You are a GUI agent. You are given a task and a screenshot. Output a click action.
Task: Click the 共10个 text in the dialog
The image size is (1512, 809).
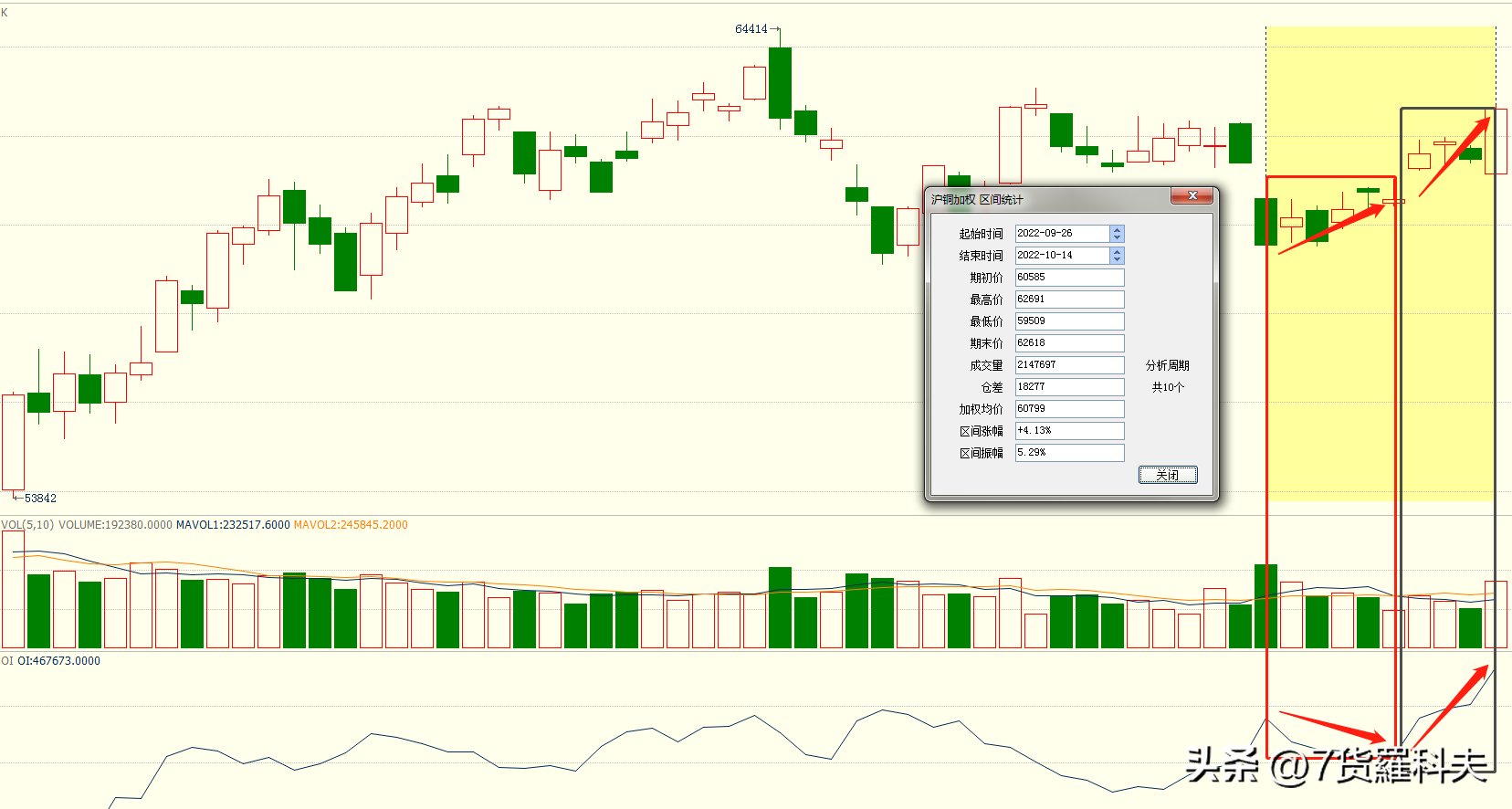click(1168, 387)
